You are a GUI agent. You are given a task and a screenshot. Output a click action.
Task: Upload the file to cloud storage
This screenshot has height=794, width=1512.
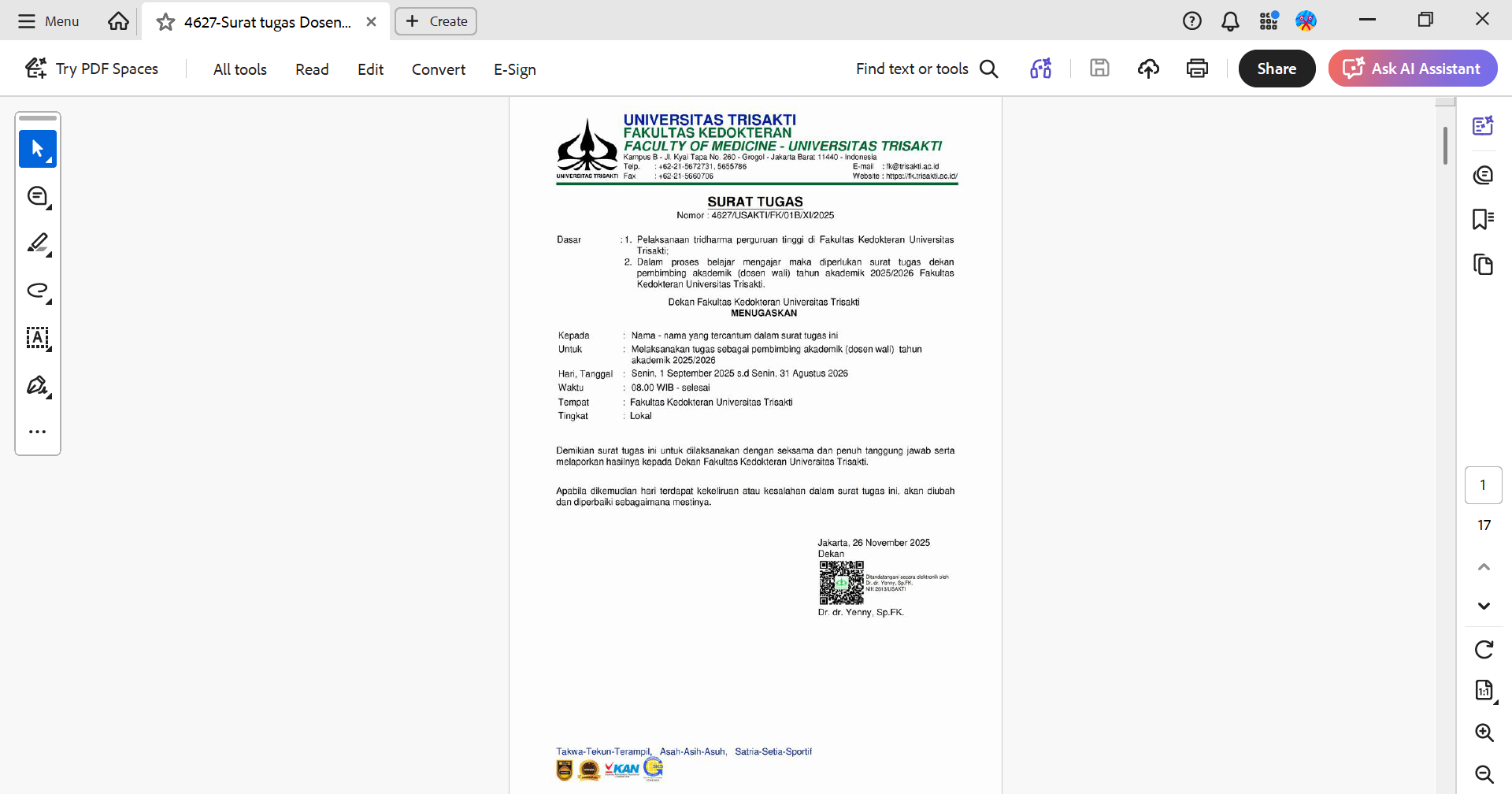point(1148,69)
